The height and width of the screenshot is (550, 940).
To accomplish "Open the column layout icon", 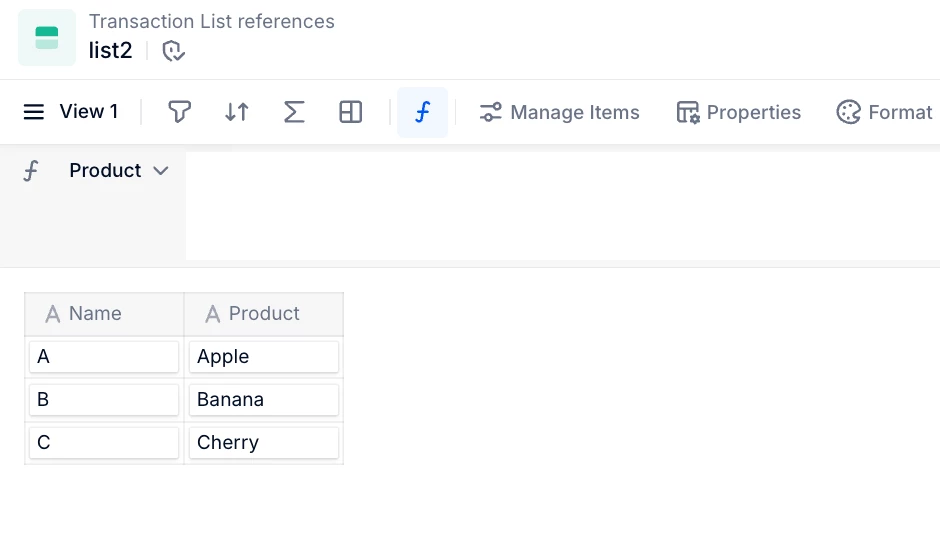I will (x=351, y=112).
